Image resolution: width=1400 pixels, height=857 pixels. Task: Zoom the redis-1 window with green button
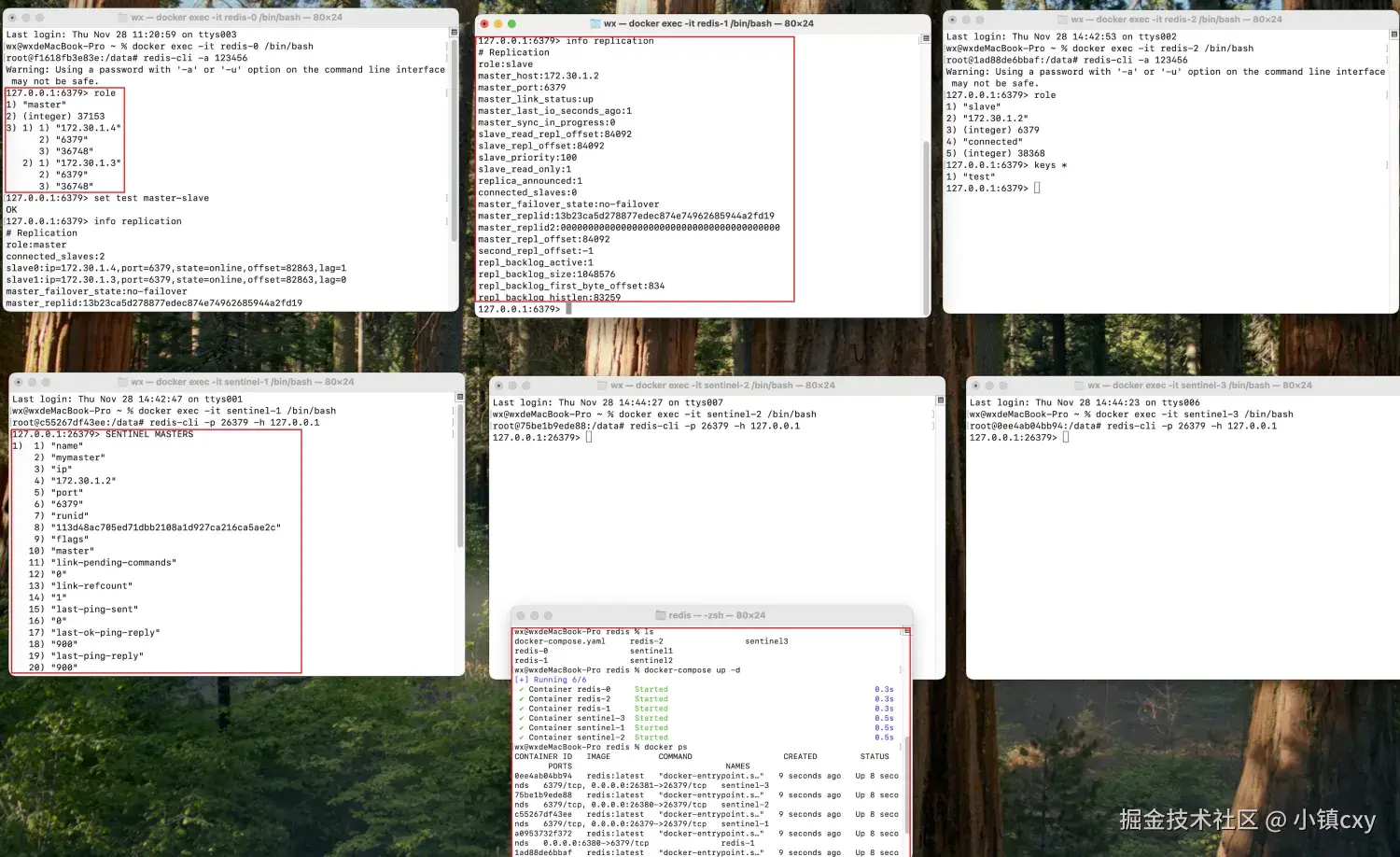[x=511, y=23]
